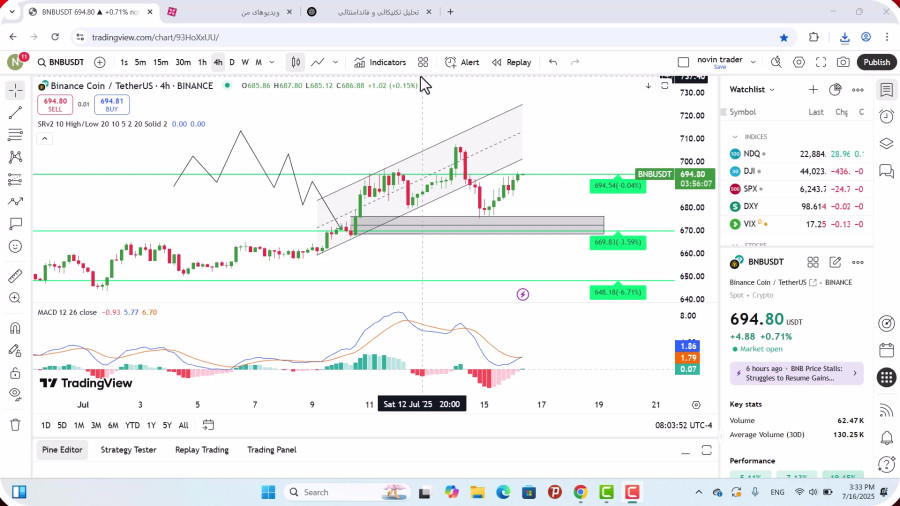Open quick search magnifier
Image resolution: width=900 pixels, height=506 pixels.
pyautogui.click(x=776, y=62)
